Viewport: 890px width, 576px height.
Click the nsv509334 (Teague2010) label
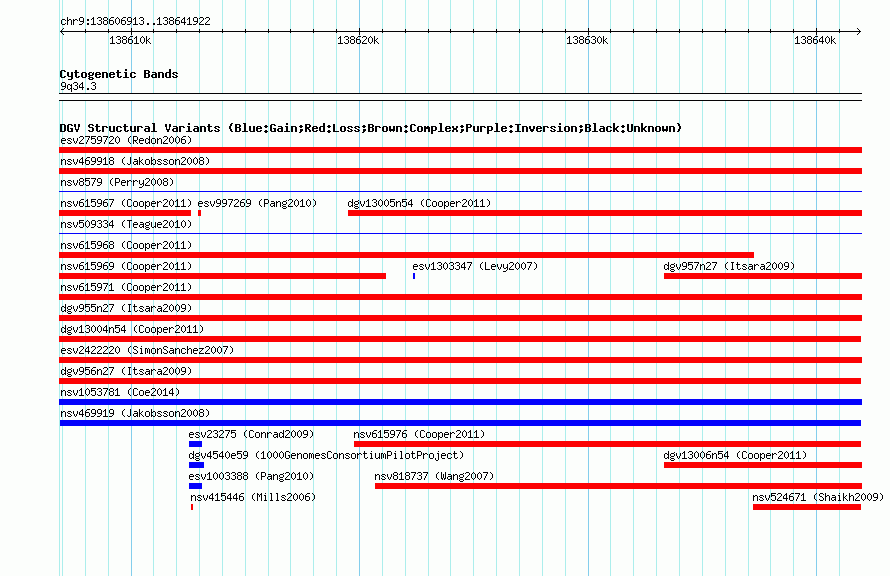(x=126, y=224)
